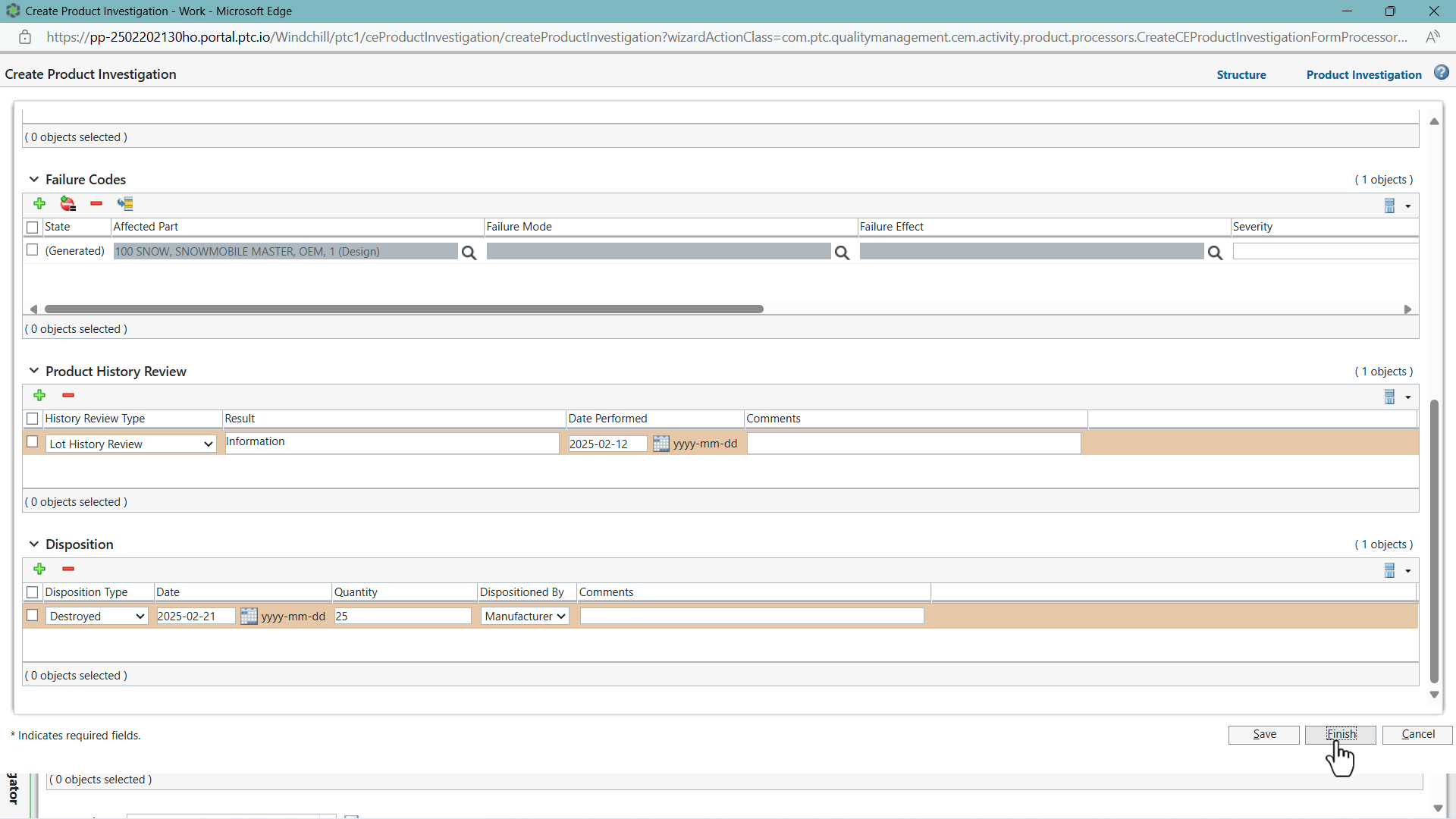
Task: Collapse the Failure Codes section
Action: point(33,179)
